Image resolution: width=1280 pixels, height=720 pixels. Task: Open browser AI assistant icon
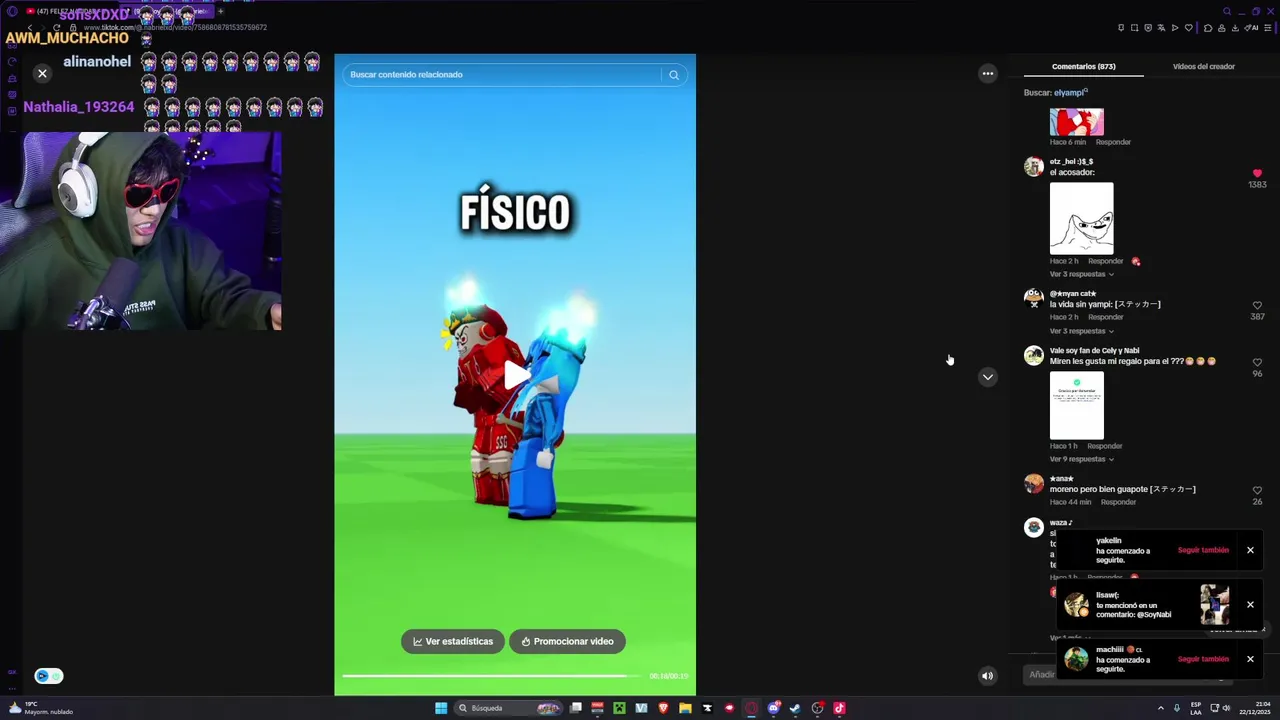(x=1251, y=28)
